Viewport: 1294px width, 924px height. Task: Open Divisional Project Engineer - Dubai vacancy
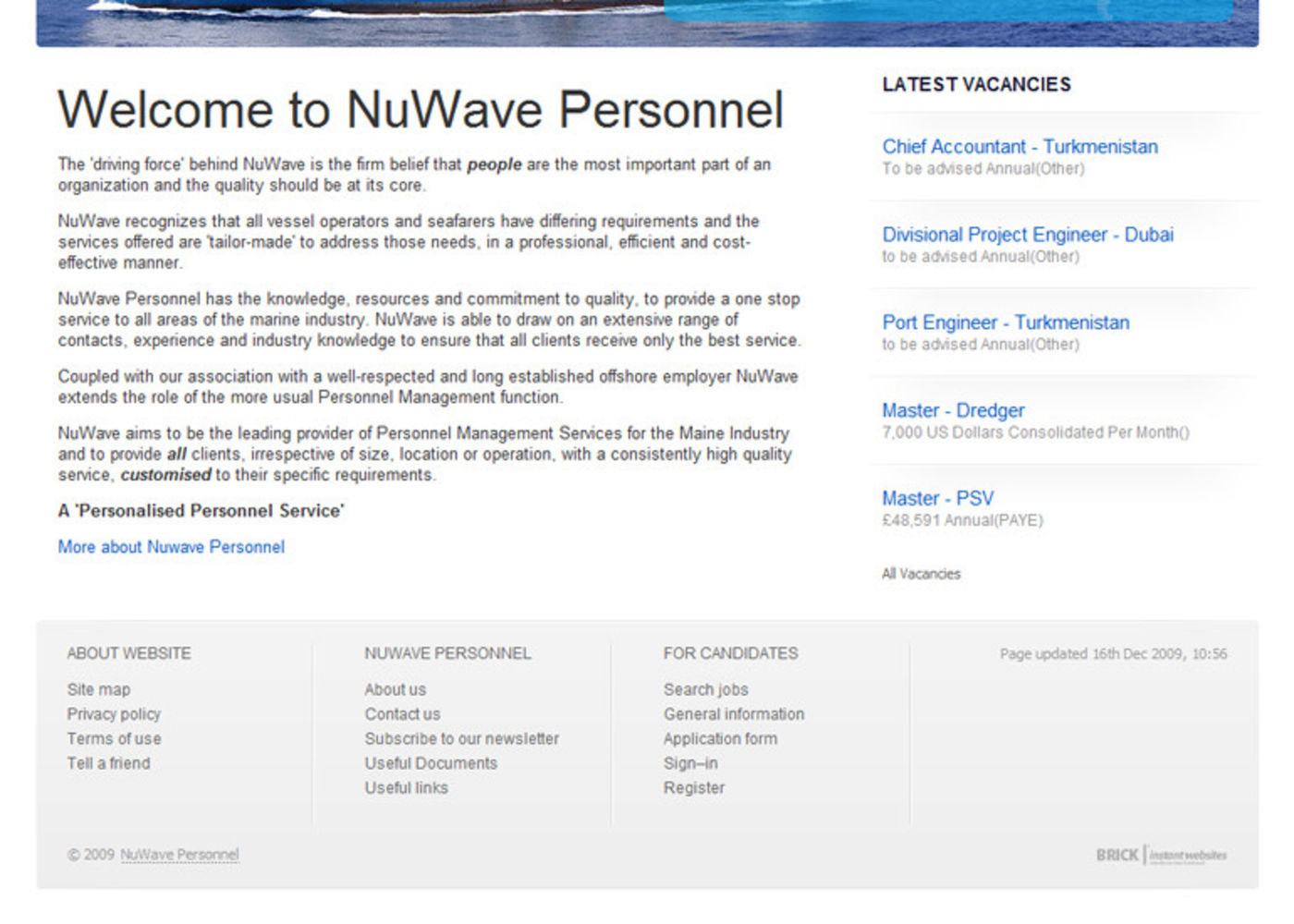pos(1027,235)
